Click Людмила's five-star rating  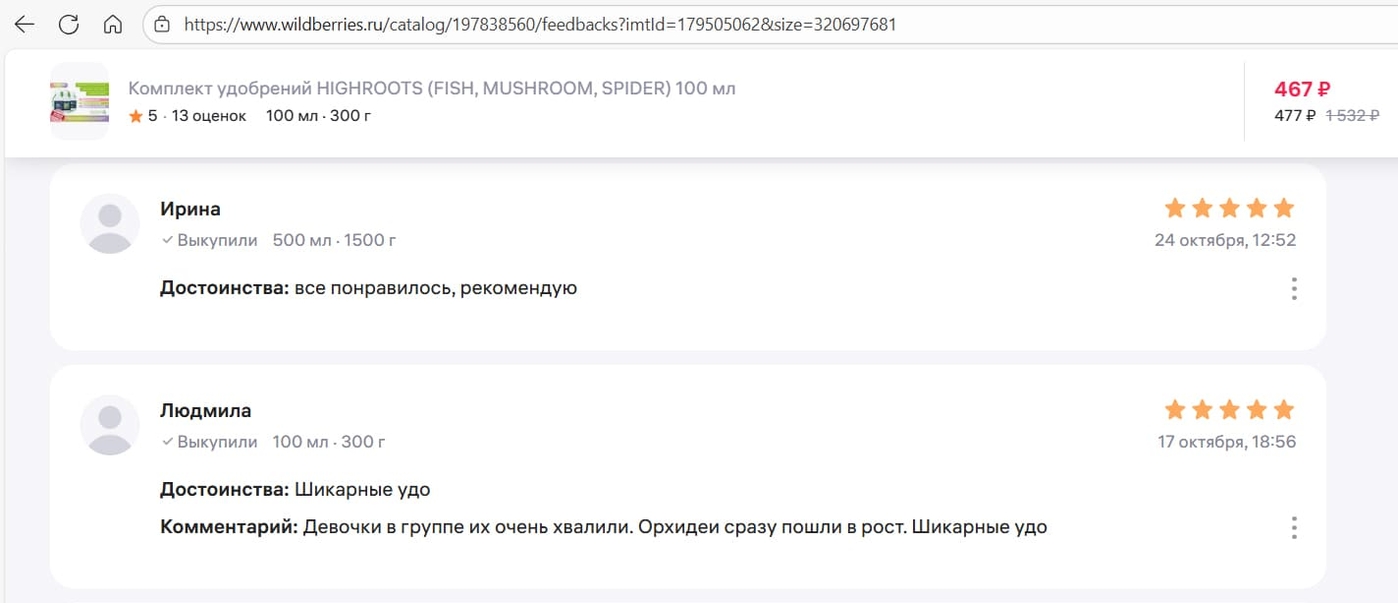pos(1229,410)
